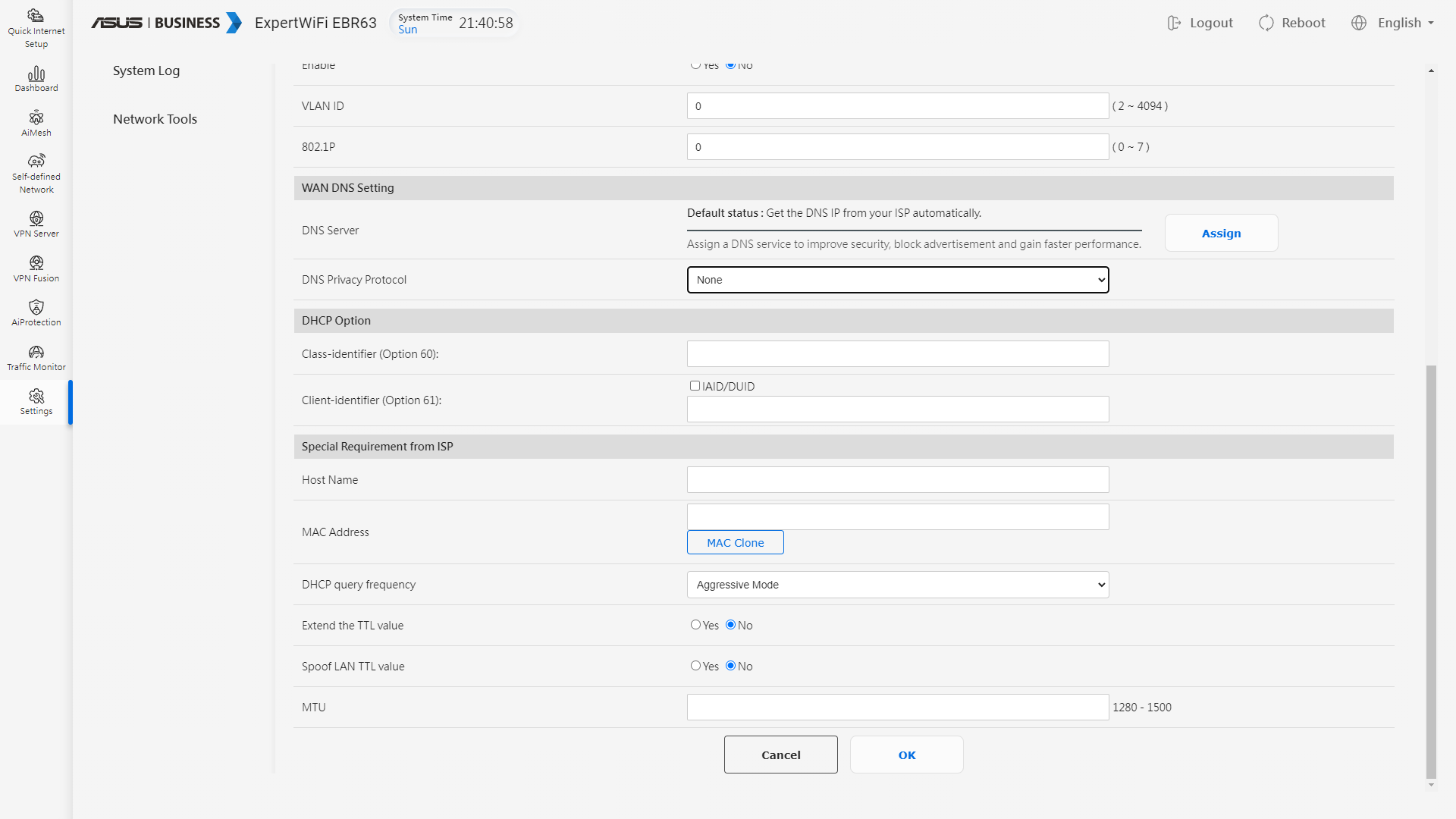The image size is (1456, 819).
Task: Click the MTU input field
Action: pos(897,708)
